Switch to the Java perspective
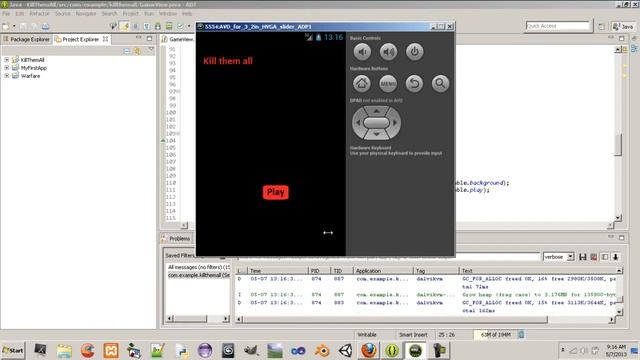This screenshot has height=360, width=640. pos(623,27)
